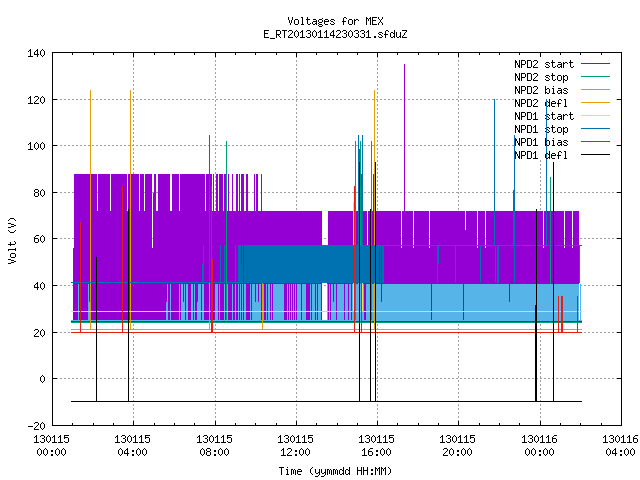This screenshot has height=480, width=640.
Task: Click the '130115 16:00' x-axis tick label
Action: (376, 446)
